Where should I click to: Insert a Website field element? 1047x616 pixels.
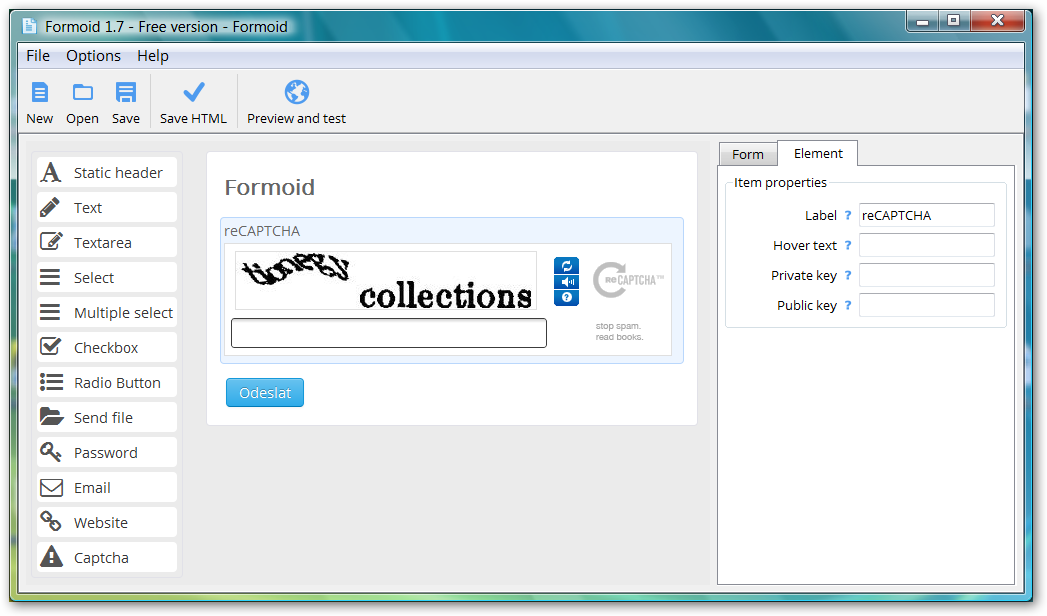click(x=108, y=523)
